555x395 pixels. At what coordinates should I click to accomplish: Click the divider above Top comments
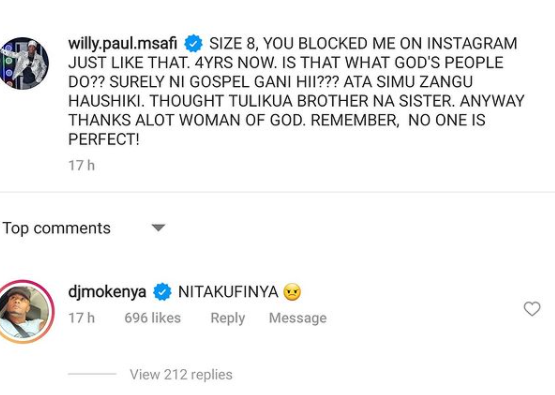pyautogui.click(x=278, y=192)
